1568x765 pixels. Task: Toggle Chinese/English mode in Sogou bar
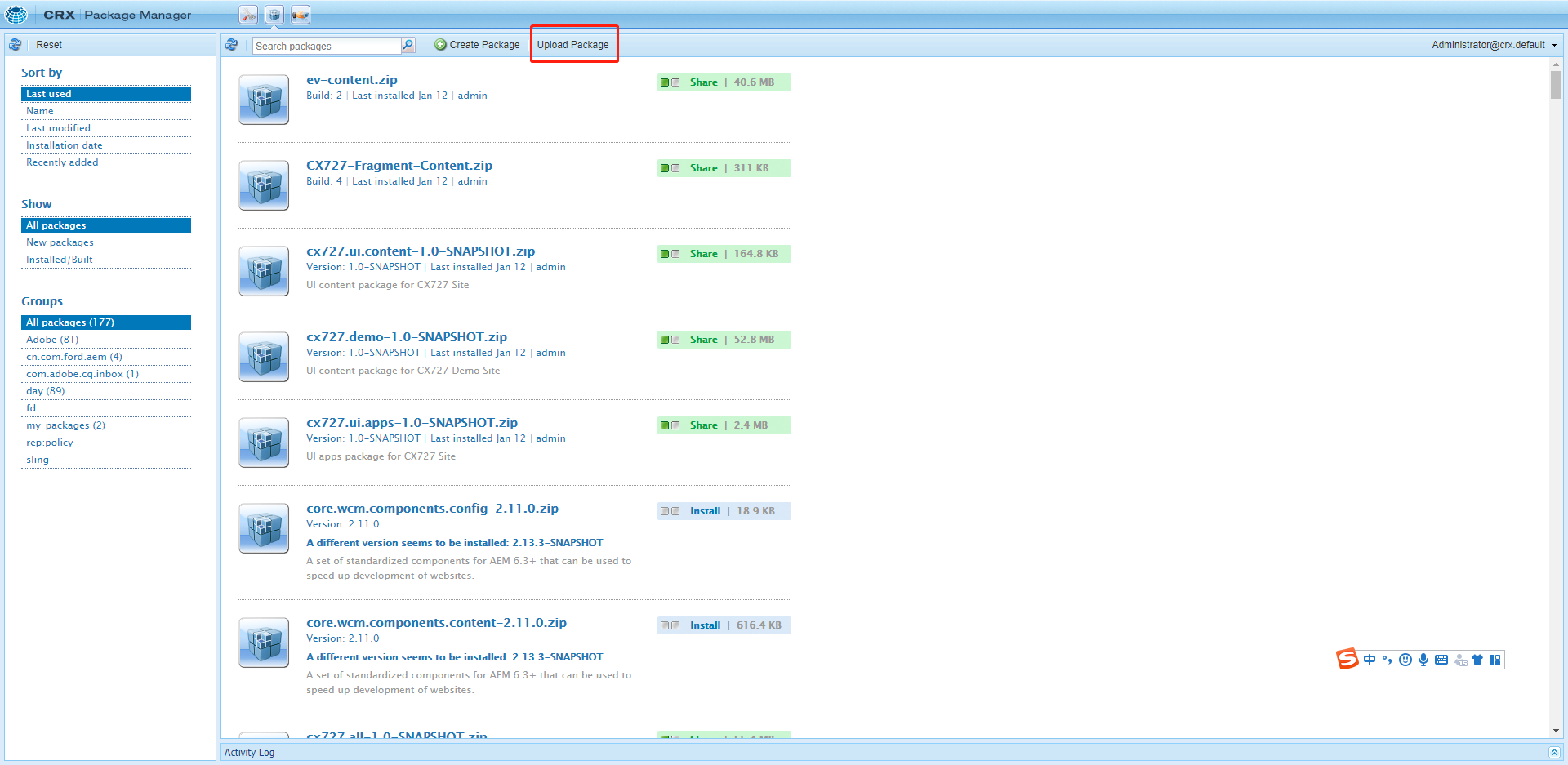click(1370, 660)
